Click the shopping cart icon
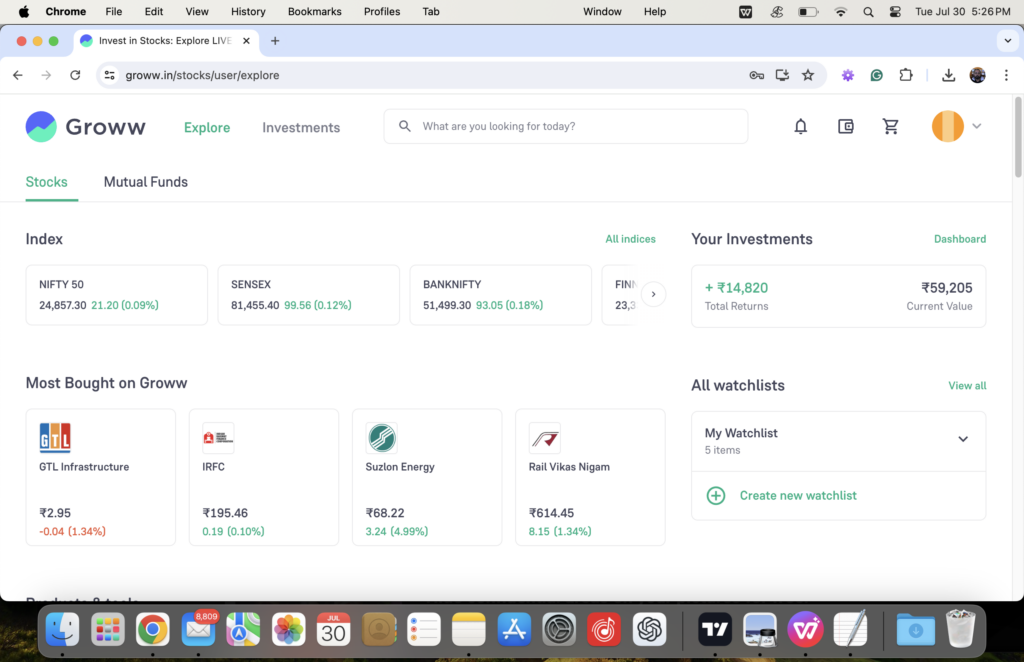Image resolution: width=1024 pixels, height=662 pixels. click(890, 126)
